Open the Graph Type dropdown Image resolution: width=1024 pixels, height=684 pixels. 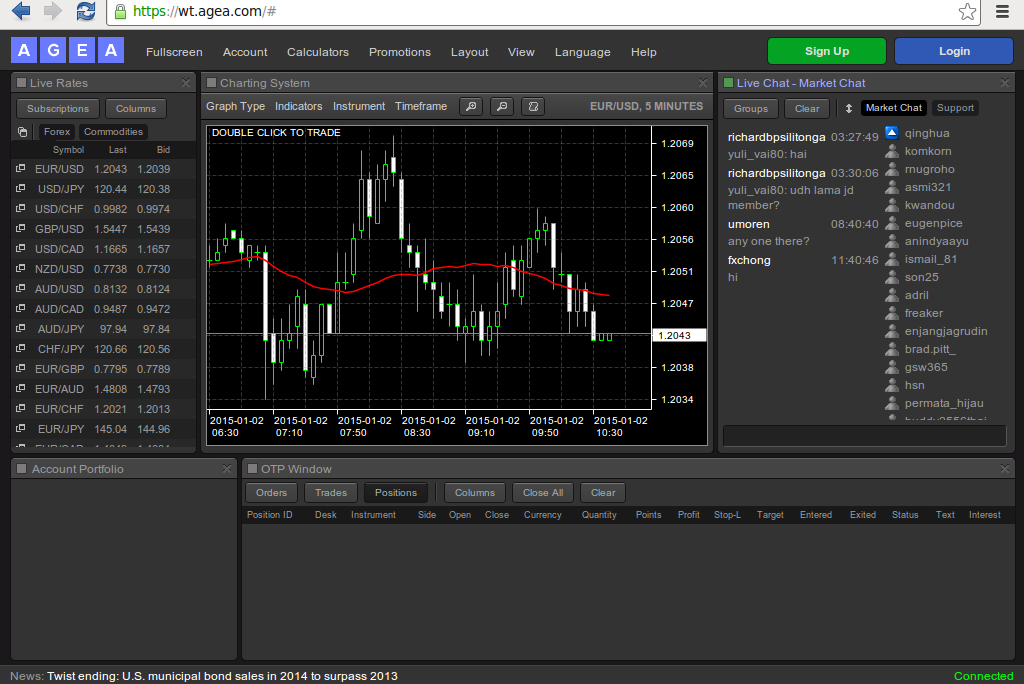pos(235,105)
